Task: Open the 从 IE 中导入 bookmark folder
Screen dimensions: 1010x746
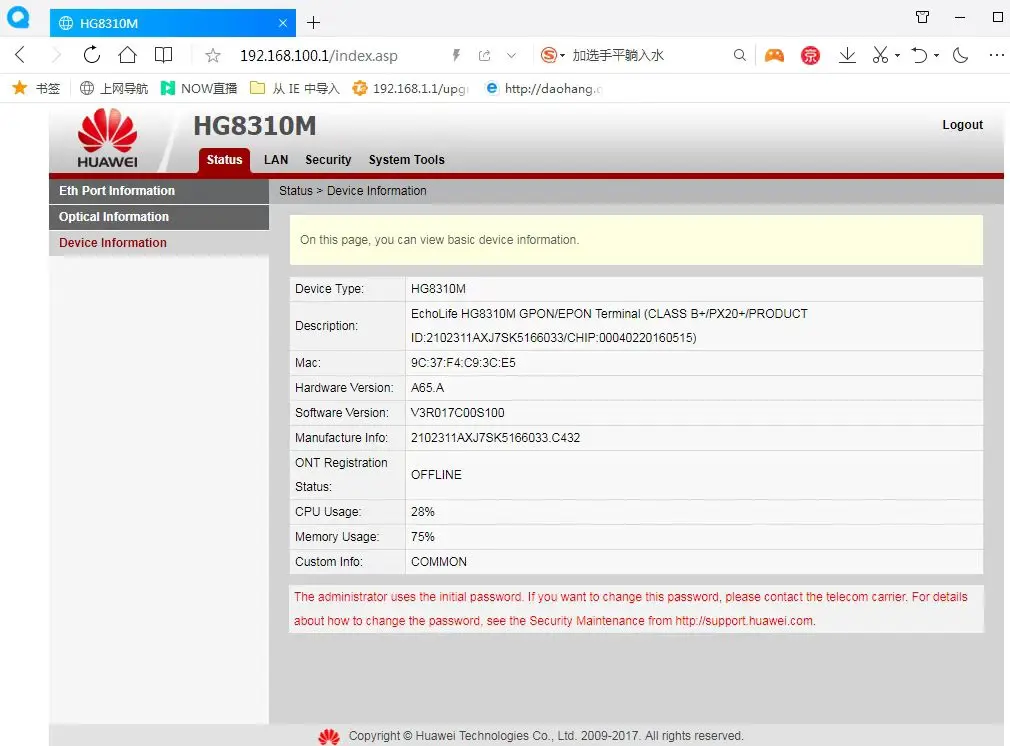Action: tap(295, 88)
